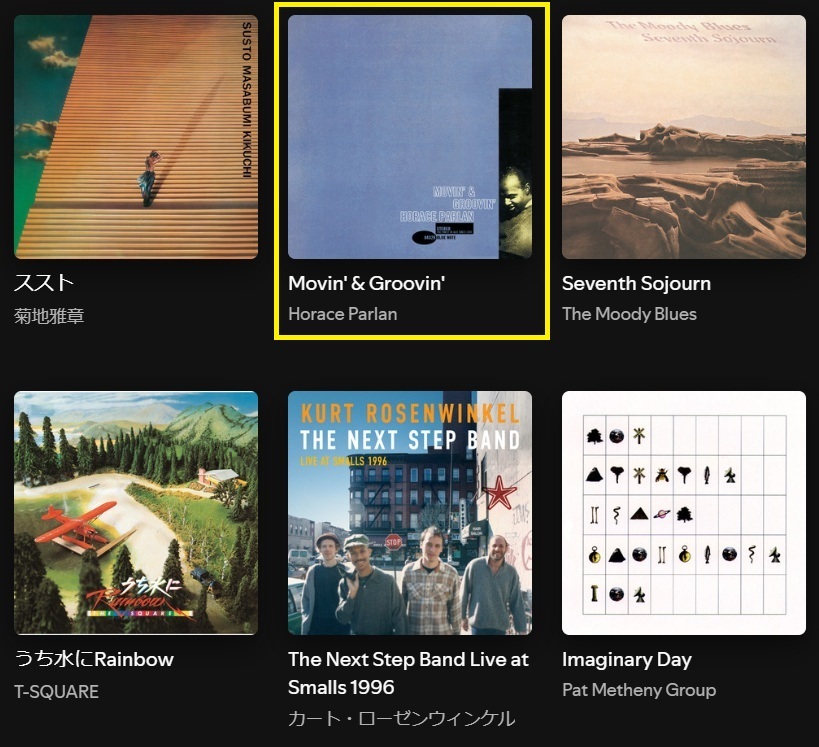Select the Imaginary Day album cover

click(x=684, y=513)
